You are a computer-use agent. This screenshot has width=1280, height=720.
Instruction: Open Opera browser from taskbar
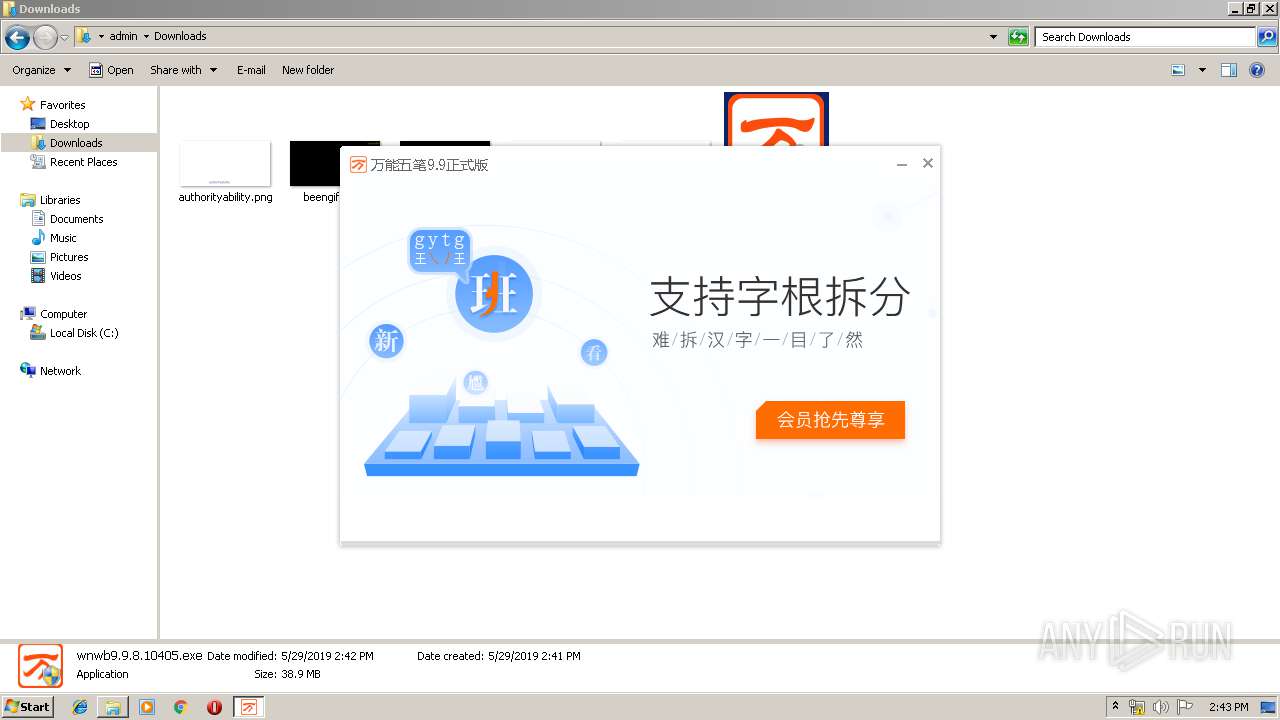[x=214, y=707]
